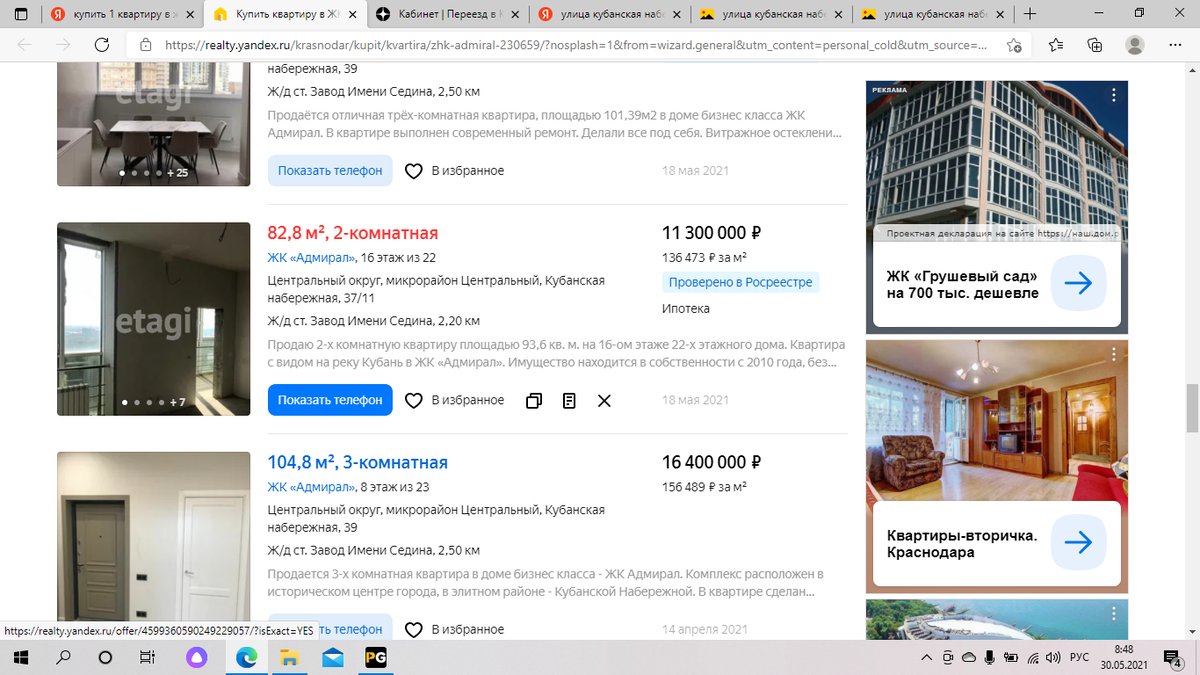This screenshot has width=1200, height=675.
Task: Show phone for the 101,39м2 listing
Action: pos(330,171)
